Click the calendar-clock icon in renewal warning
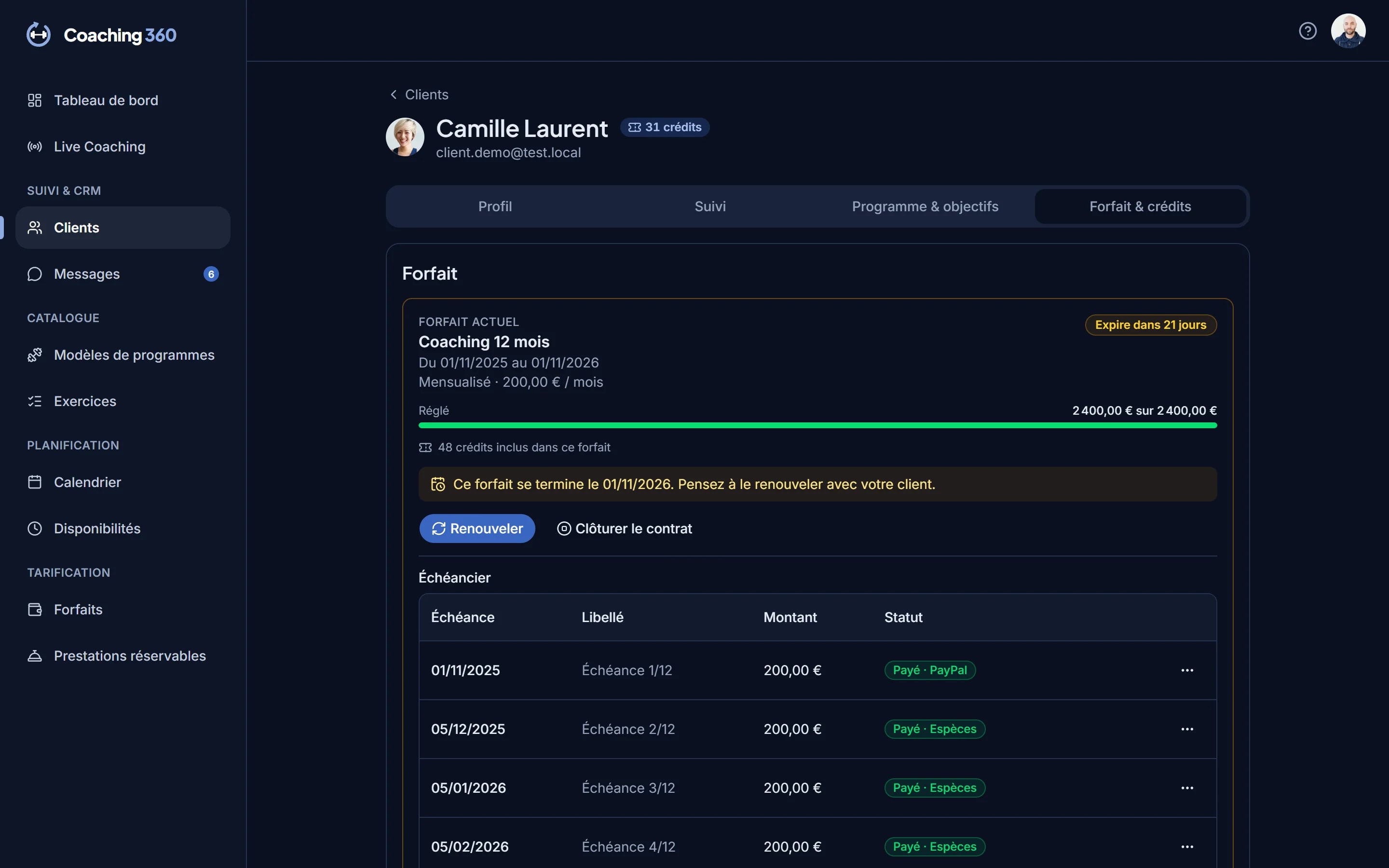This screenshot has width=1389, height=868. click(x=438, y=485)
